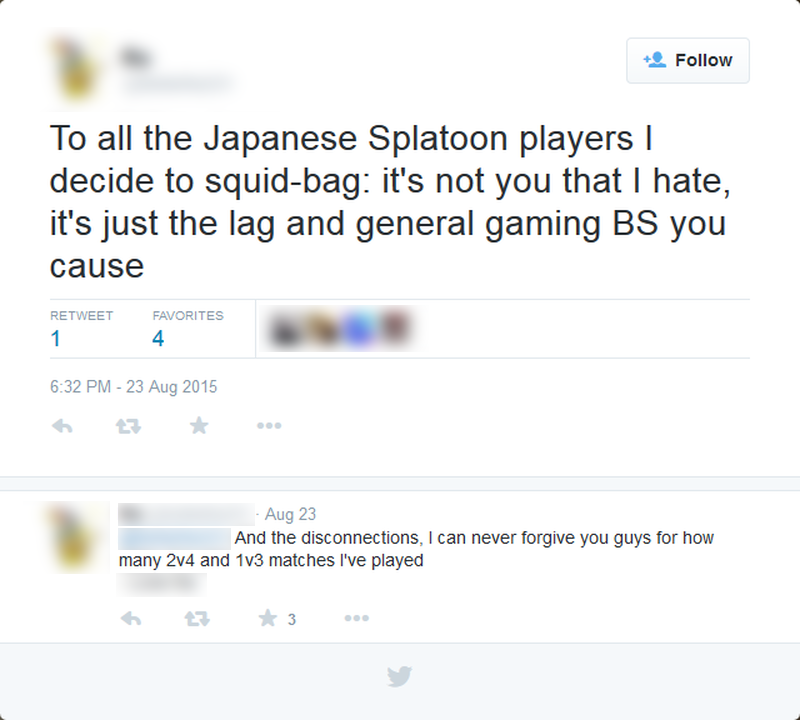View the favorites count of 4

pyautogui.click(x=158, y=338)
